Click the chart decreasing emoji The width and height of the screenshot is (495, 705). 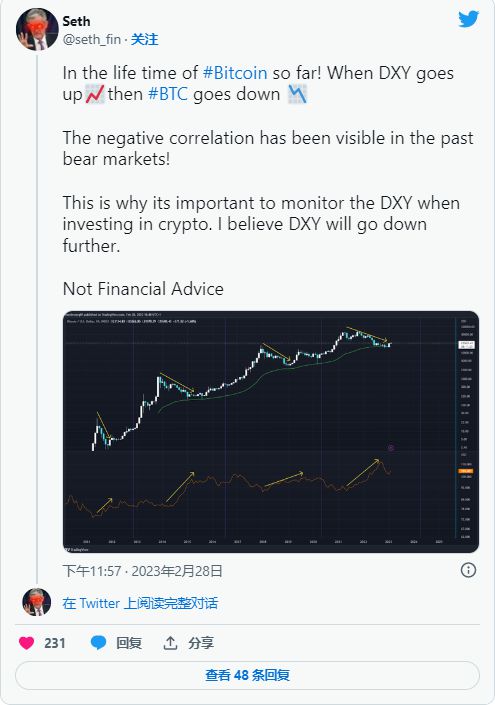tap(297, 94)
